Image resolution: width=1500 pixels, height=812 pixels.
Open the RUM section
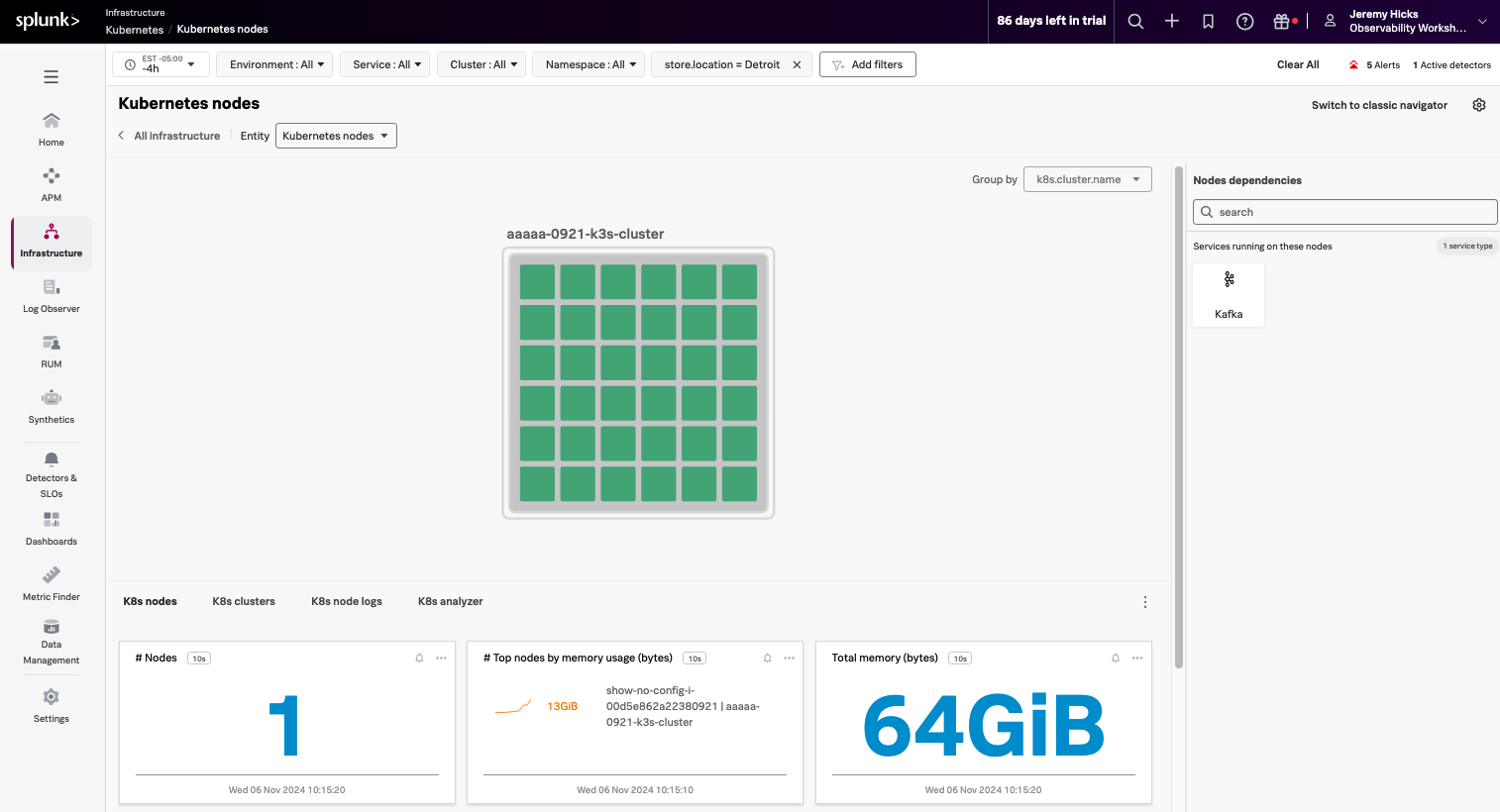[51, 352]
